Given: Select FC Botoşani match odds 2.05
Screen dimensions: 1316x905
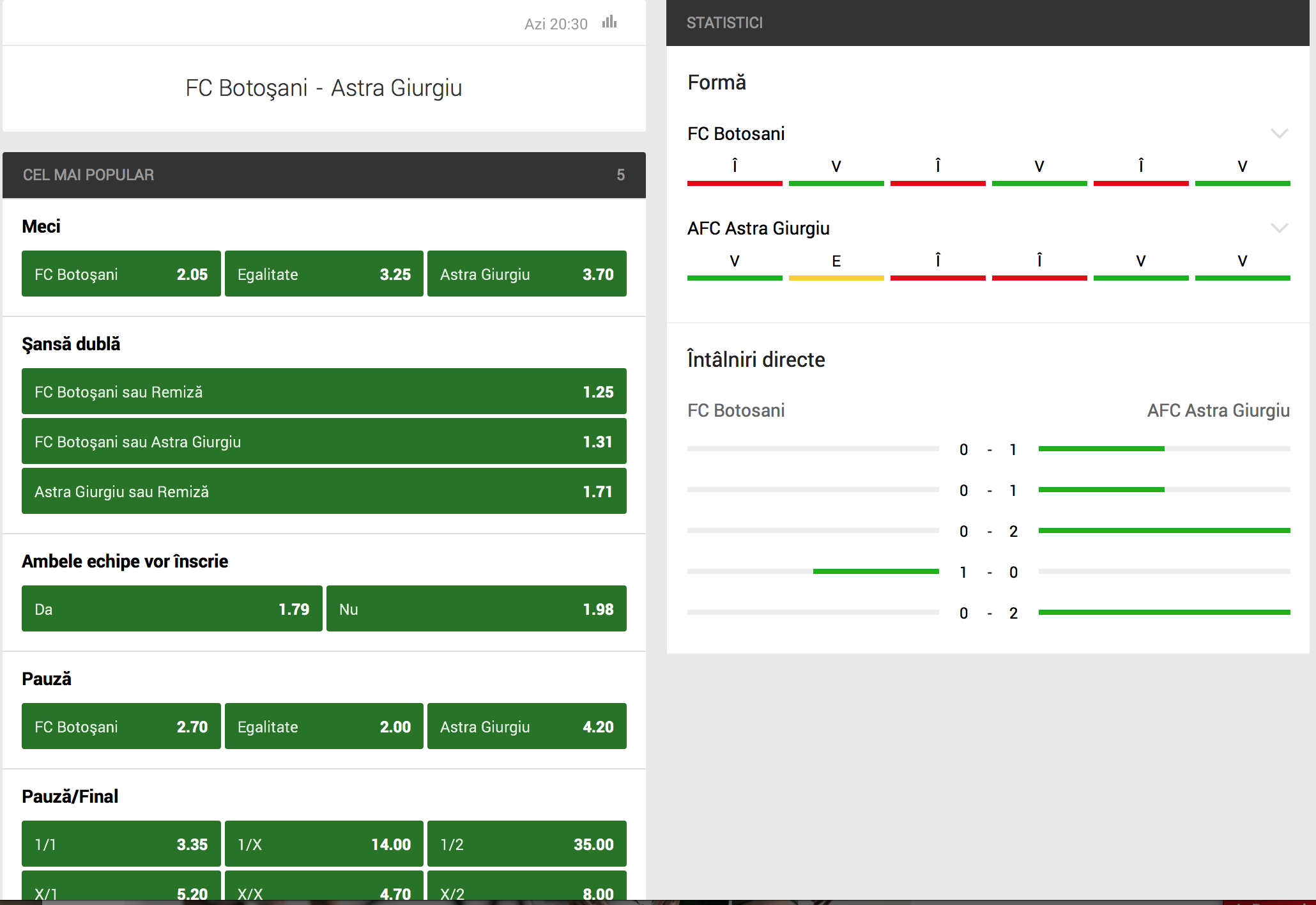Looking at the screenshot, I should click(x=121, y=274).
